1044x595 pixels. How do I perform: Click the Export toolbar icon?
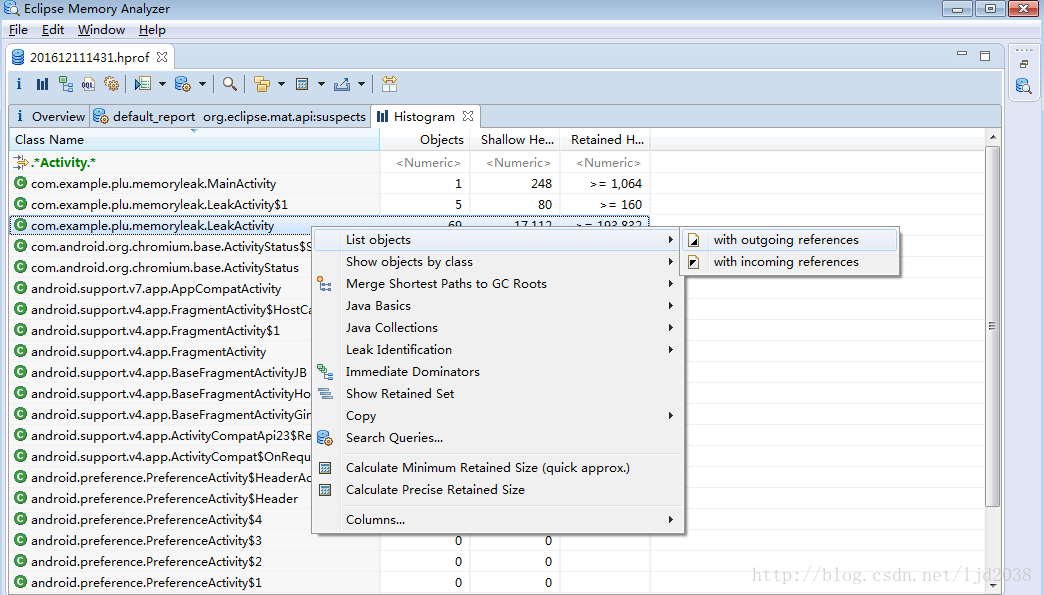click(342, 84)
